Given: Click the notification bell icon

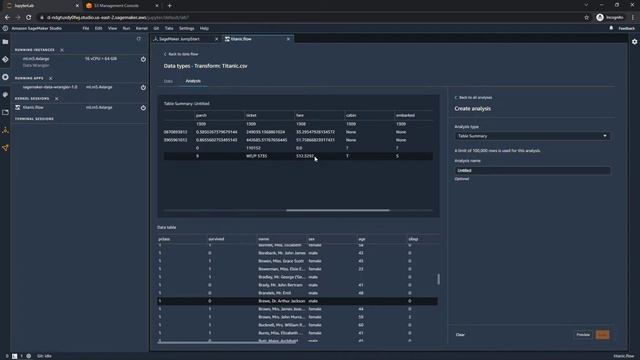Looking at the screenshot, I should 611,28.
